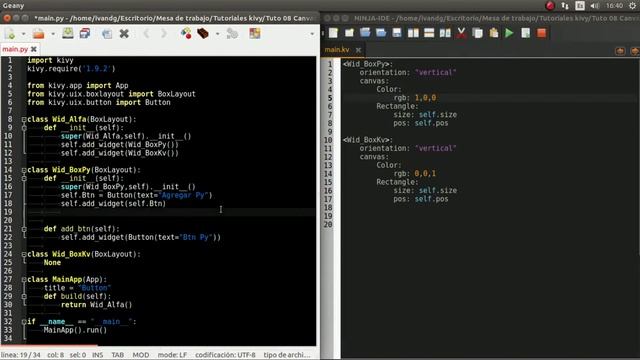The image size is (640, 360).
Task: Click Geany's Build brick icon
Action: (x=203, y=33)
